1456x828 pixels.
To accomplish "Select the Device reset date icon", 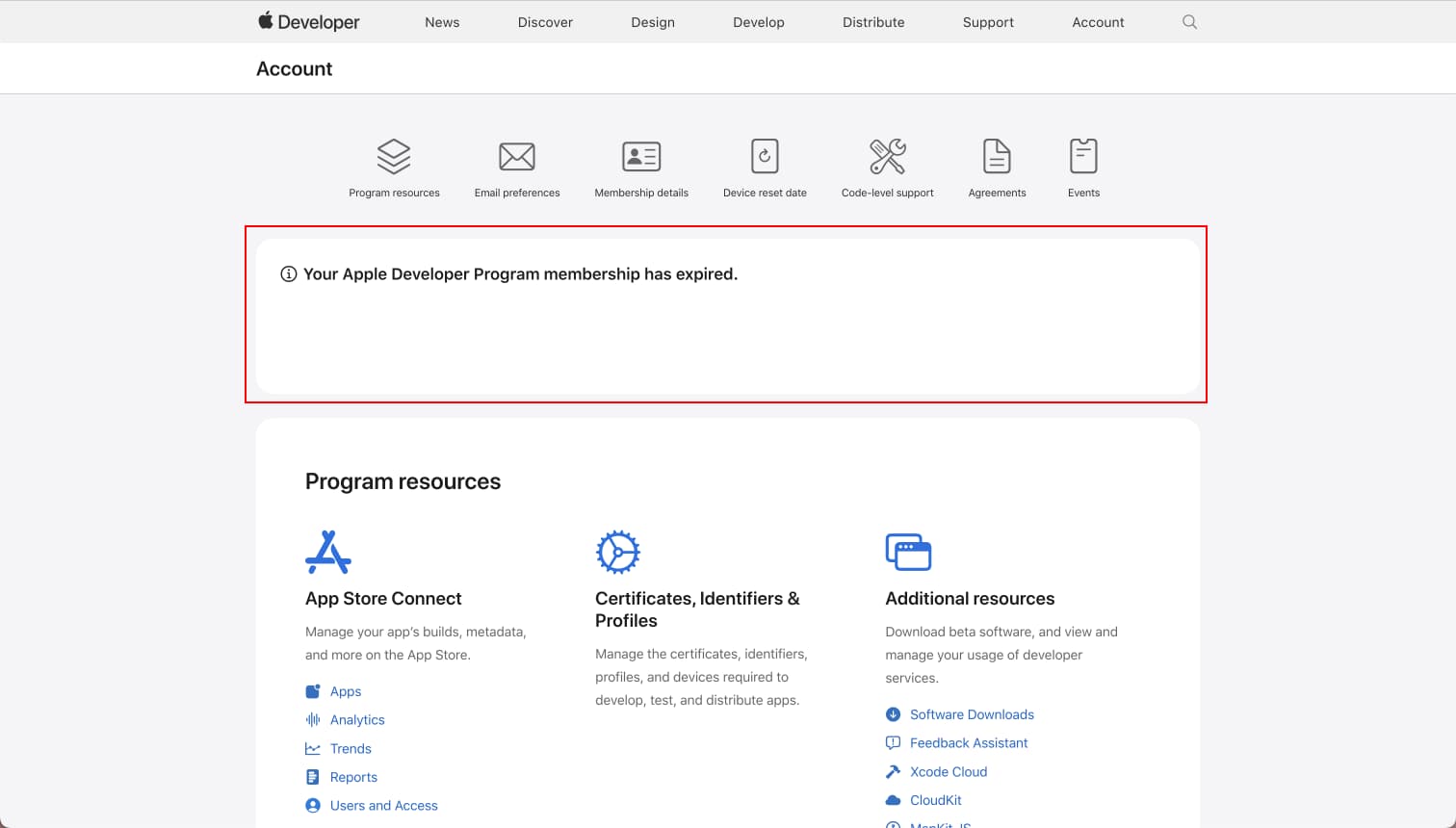I will [765, 156].
